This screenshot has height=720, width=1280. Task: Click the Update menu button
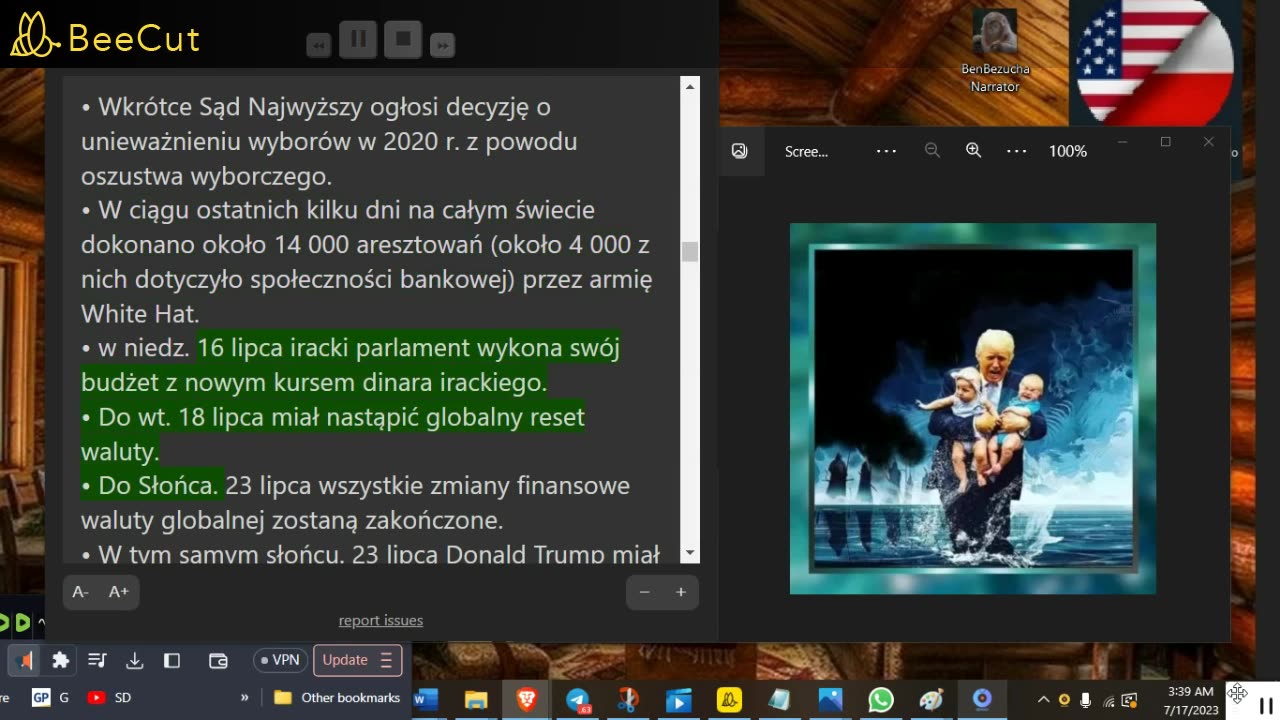tap(358, 660)
